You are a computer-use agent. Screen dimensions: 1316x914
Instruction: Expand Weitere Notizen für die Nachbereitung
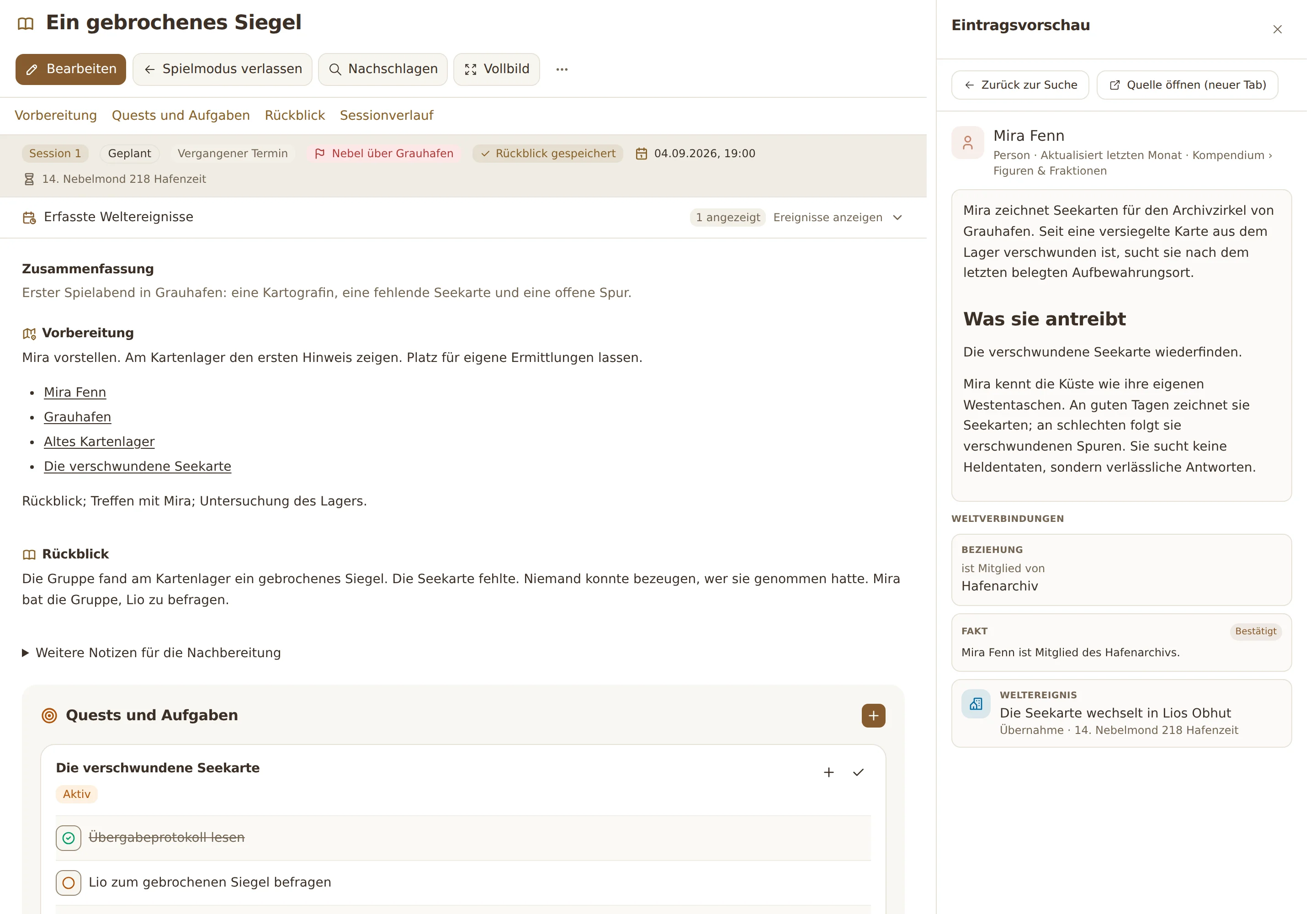(x=152, y=653)
